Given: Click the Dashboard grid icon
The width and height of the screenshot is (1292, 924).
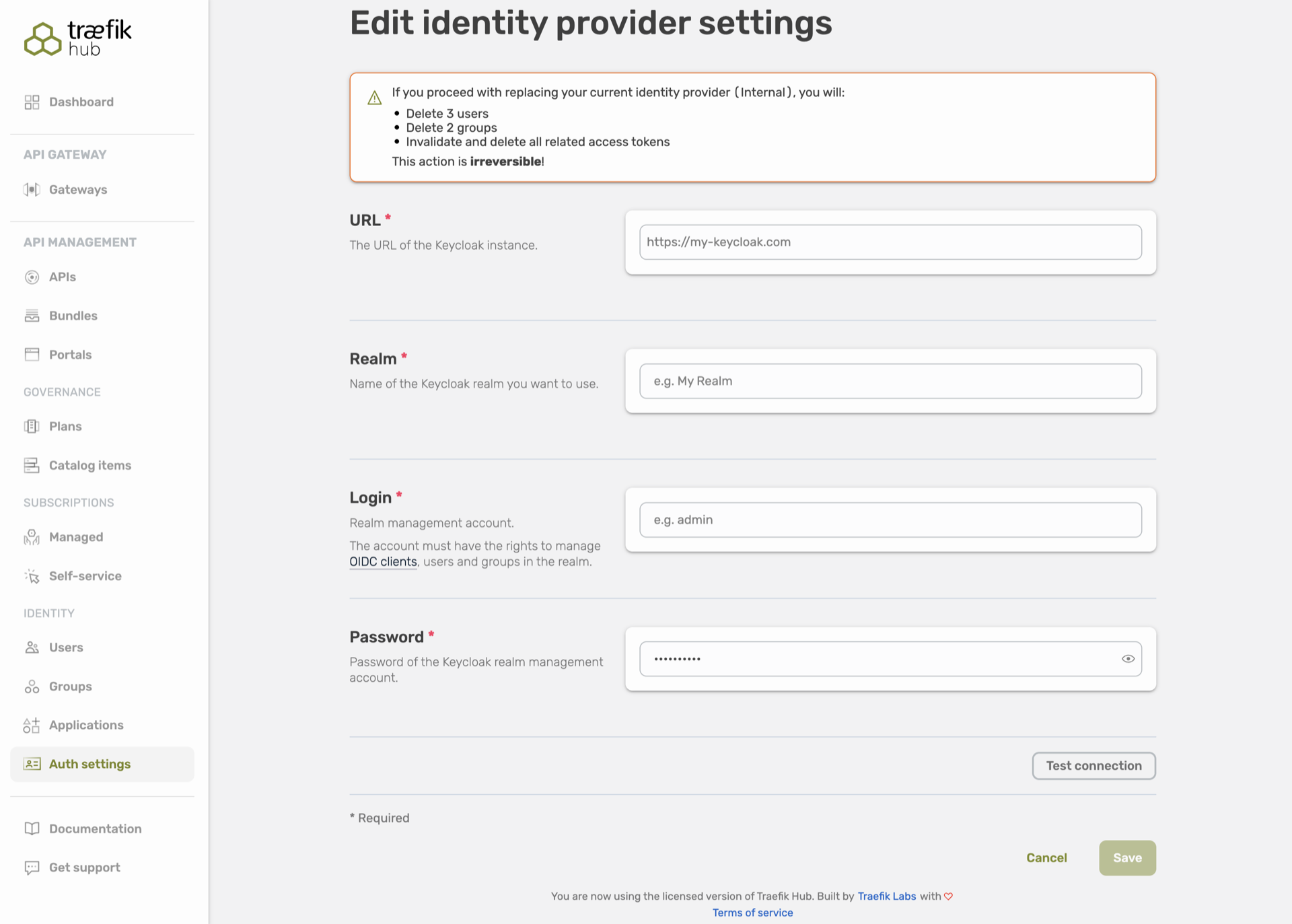Looking at the screenshot, I should pyautogui.click(x=32, y=102).
